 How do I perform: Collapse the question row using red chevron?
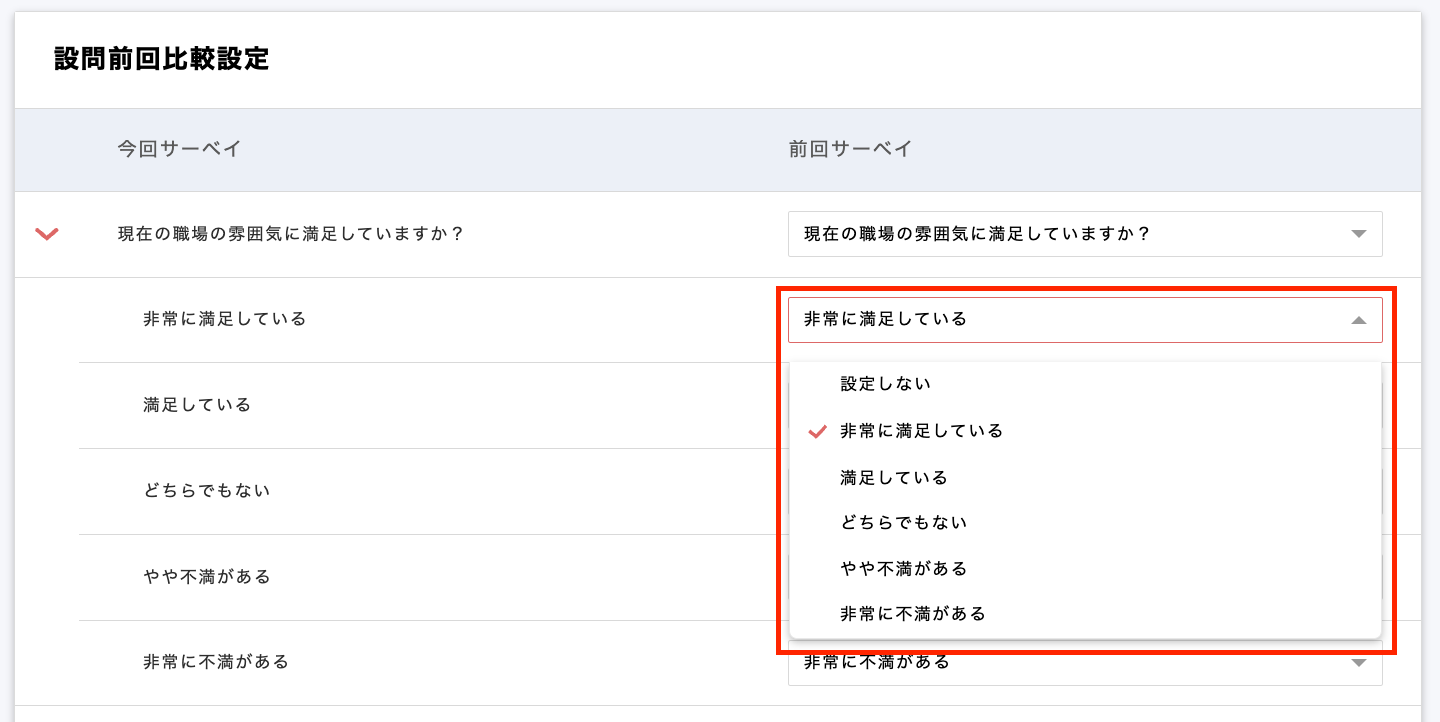tap(47, 234)
